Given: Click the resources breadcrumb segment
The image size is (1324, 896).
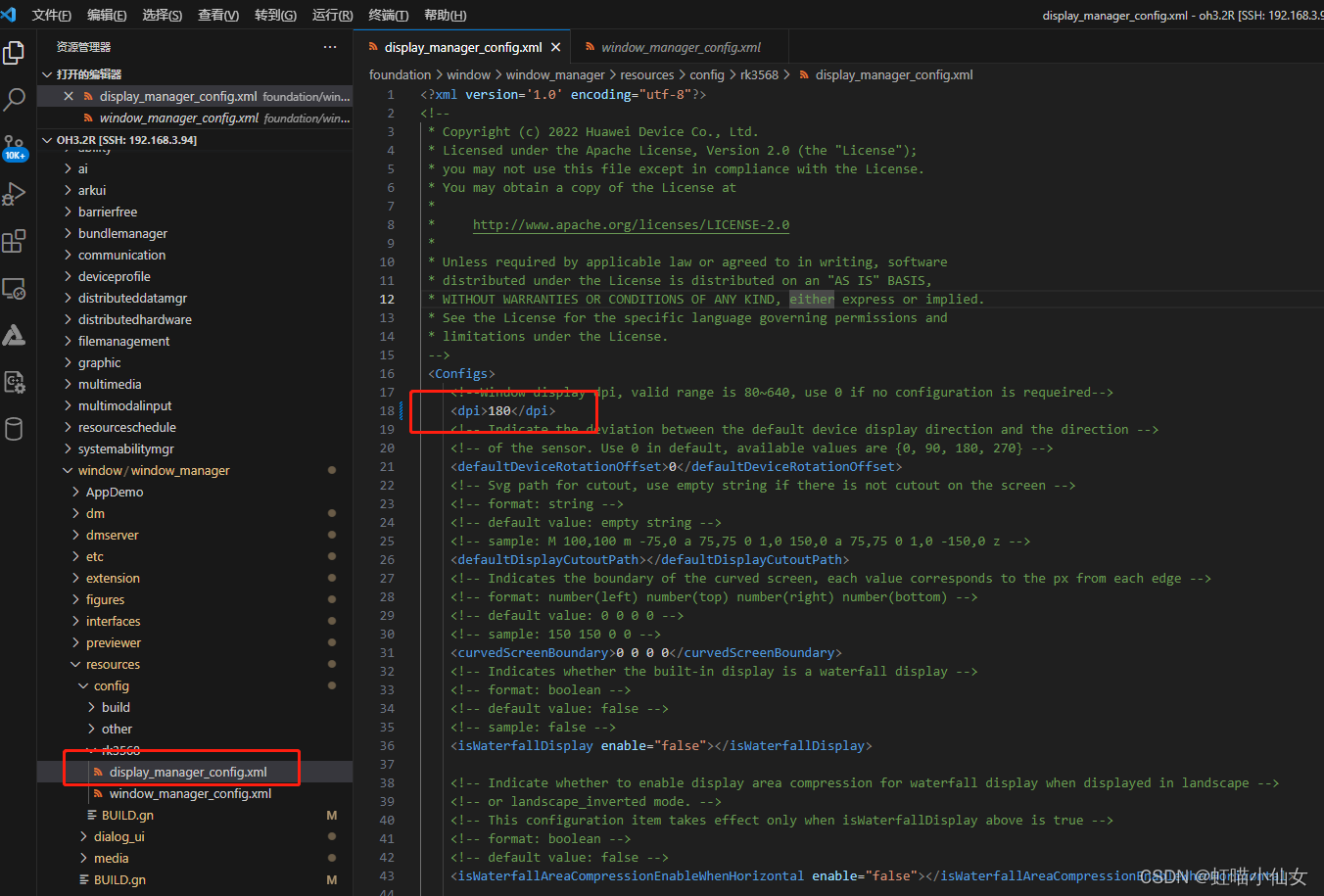Looking at the screenshot, I should (x=646, y=74).
